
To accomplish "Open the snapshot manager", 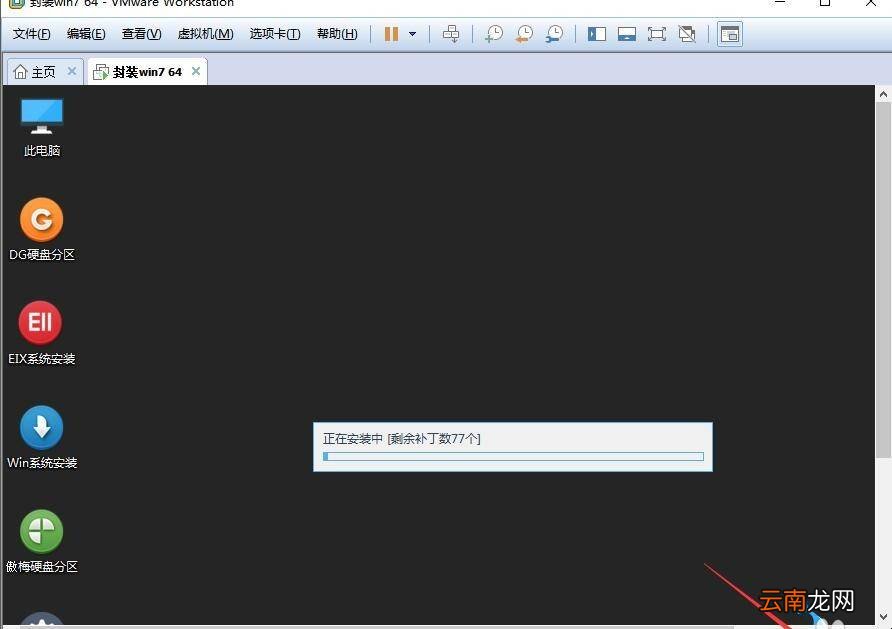I will point(554,34).
